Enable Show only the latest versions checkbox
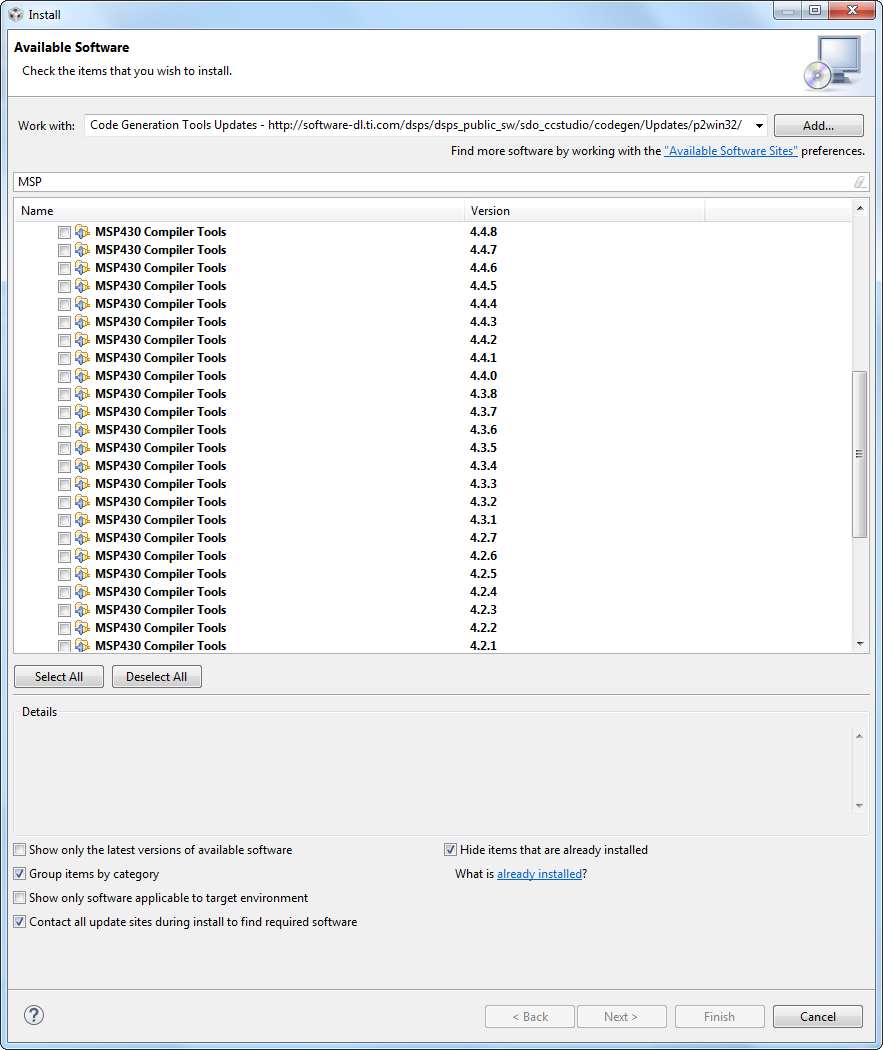 click(x=20, y=850)
